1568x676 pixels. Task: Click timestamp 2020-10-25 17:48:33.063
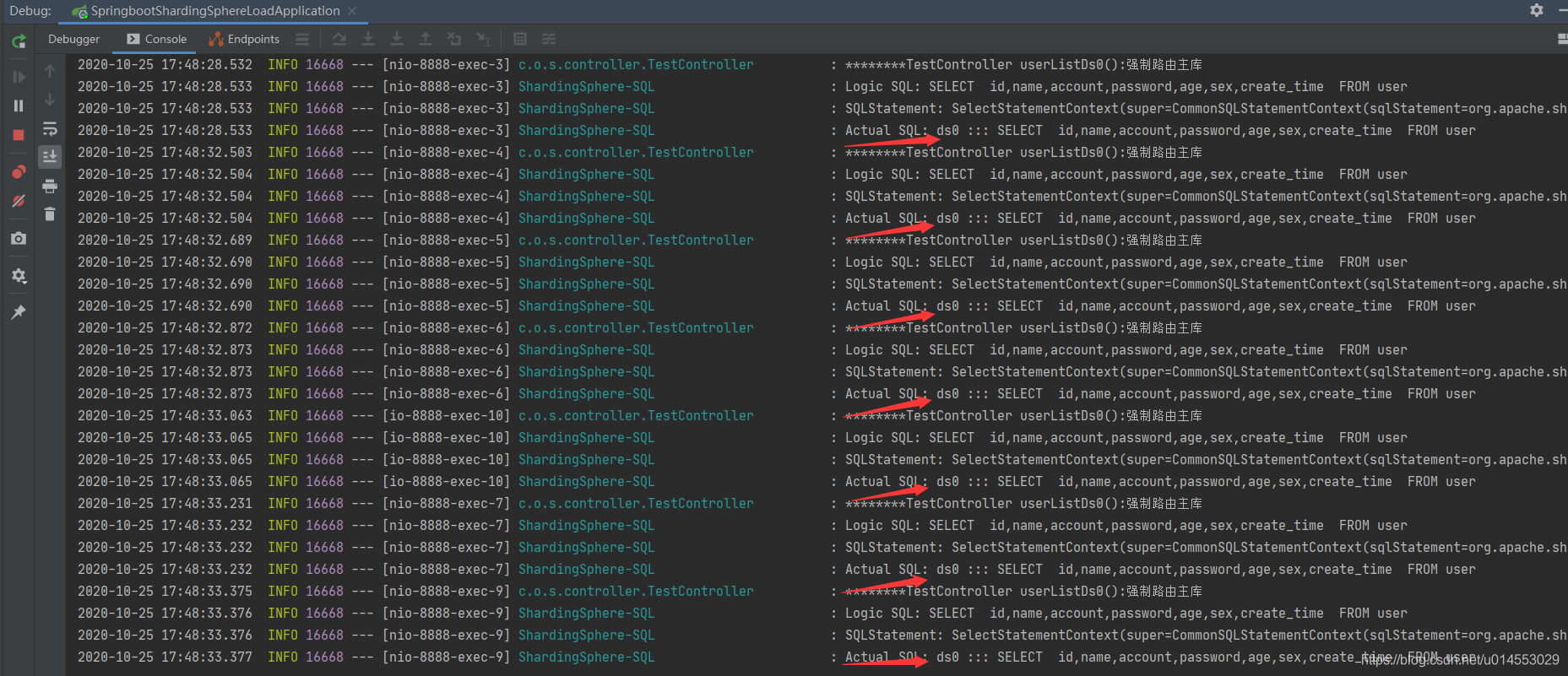point(165,415)
